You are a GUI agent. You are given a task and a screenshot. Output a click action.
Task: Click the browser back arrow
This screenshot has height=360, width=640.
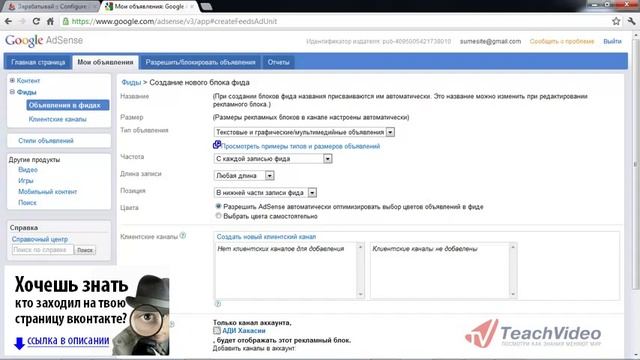point(9,21)
